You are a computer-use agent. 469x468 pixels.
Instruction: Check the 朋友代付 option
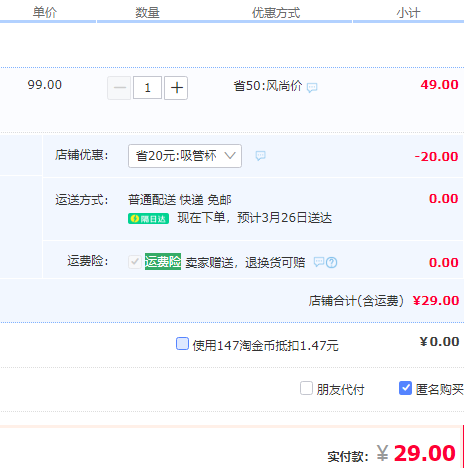pyautogui.click(x=306, y=388)
